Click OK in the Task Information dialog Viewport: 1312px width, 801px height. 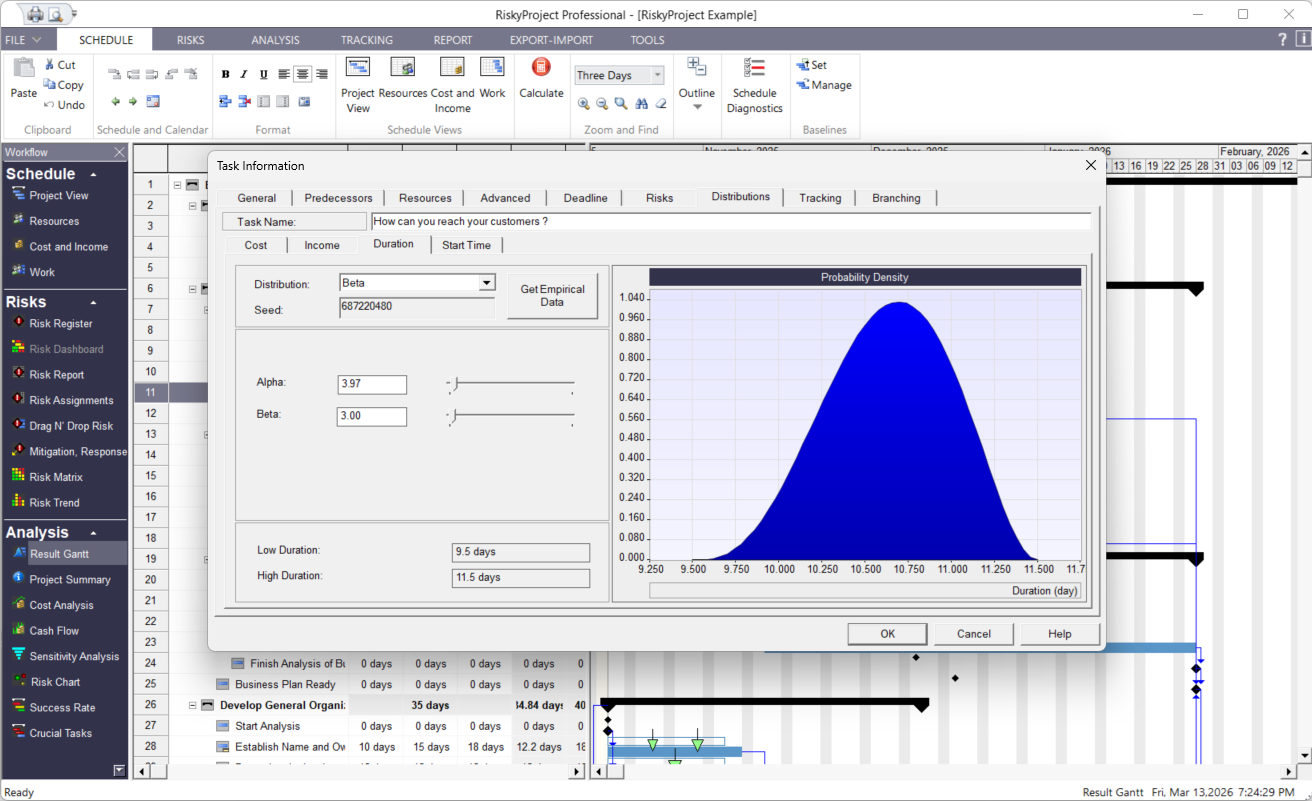(x=886, y=633)
